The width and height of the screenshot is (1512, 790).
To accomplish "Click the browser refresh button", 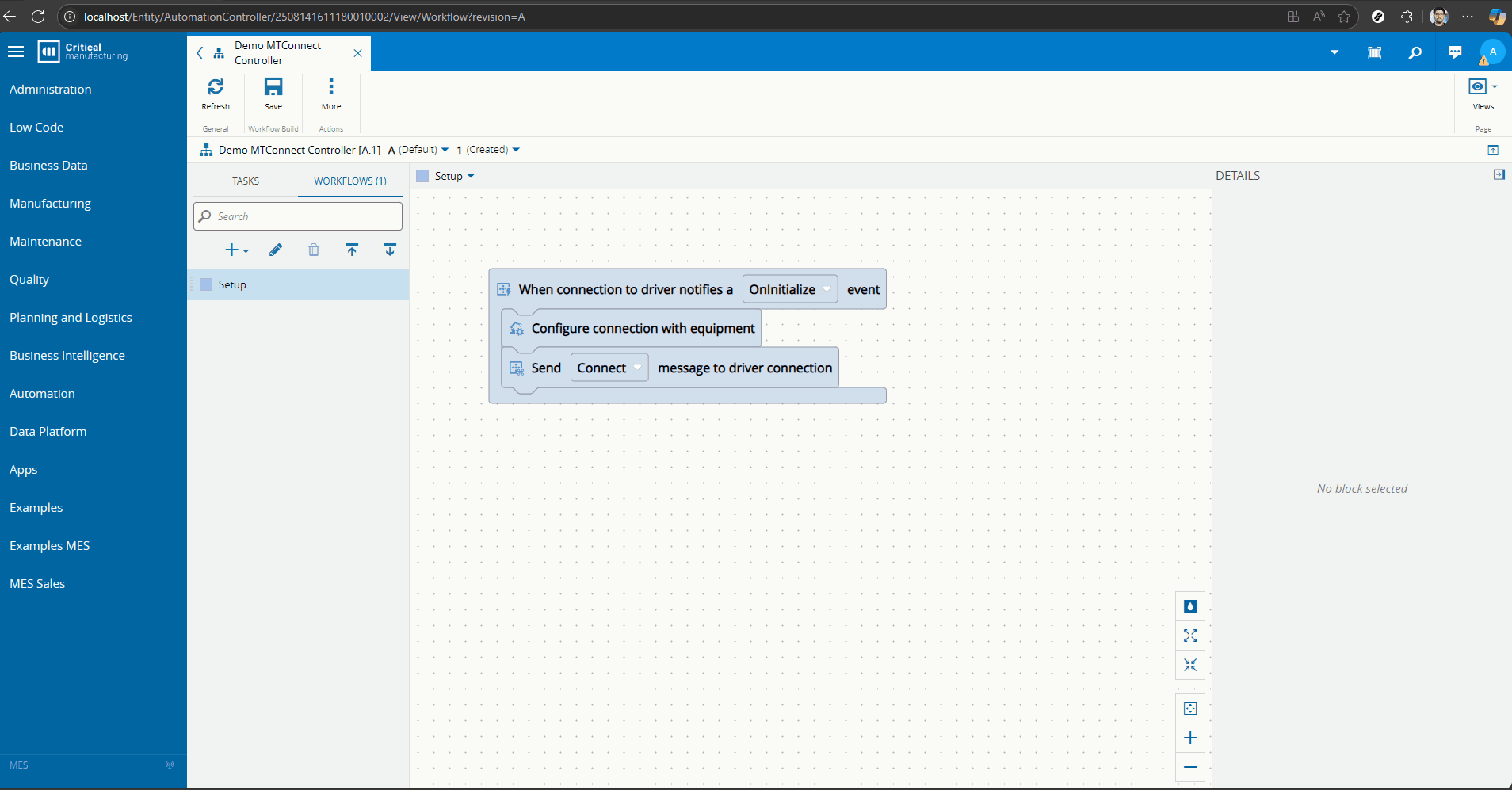I will pyautogui.click(x=37, y=17).
